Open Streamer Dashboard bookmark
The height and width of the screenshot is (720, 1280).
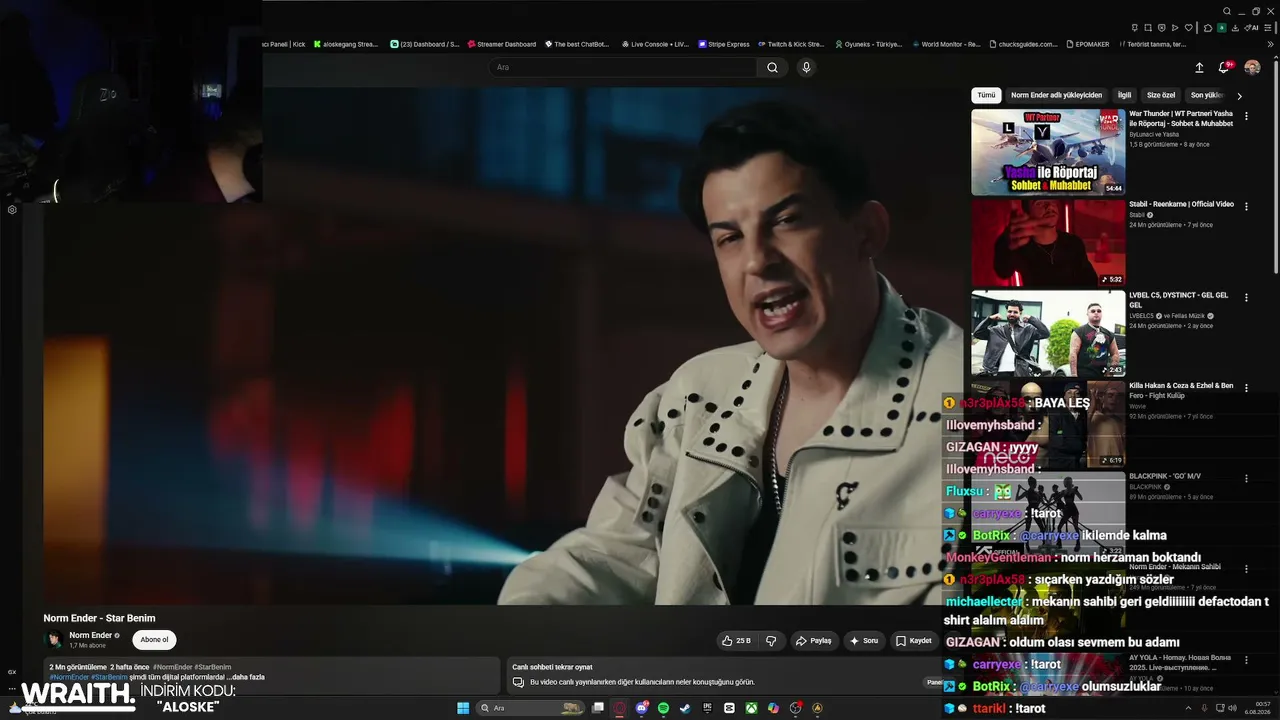pyautogui.click(x=502, y=44)
